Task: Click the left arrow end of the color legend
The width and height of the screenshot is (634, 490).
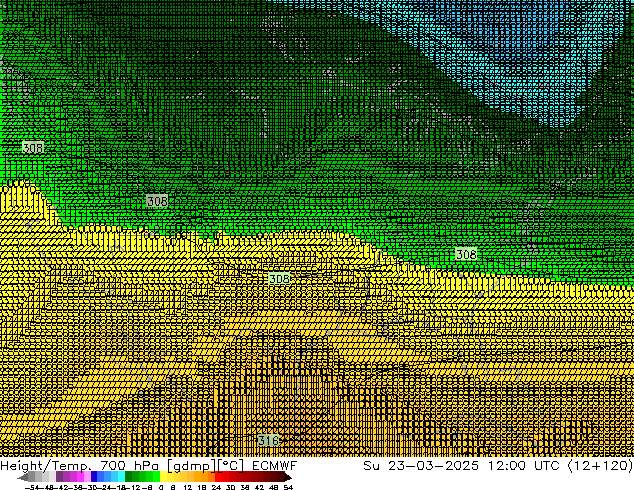Action: tap(20, 478)
